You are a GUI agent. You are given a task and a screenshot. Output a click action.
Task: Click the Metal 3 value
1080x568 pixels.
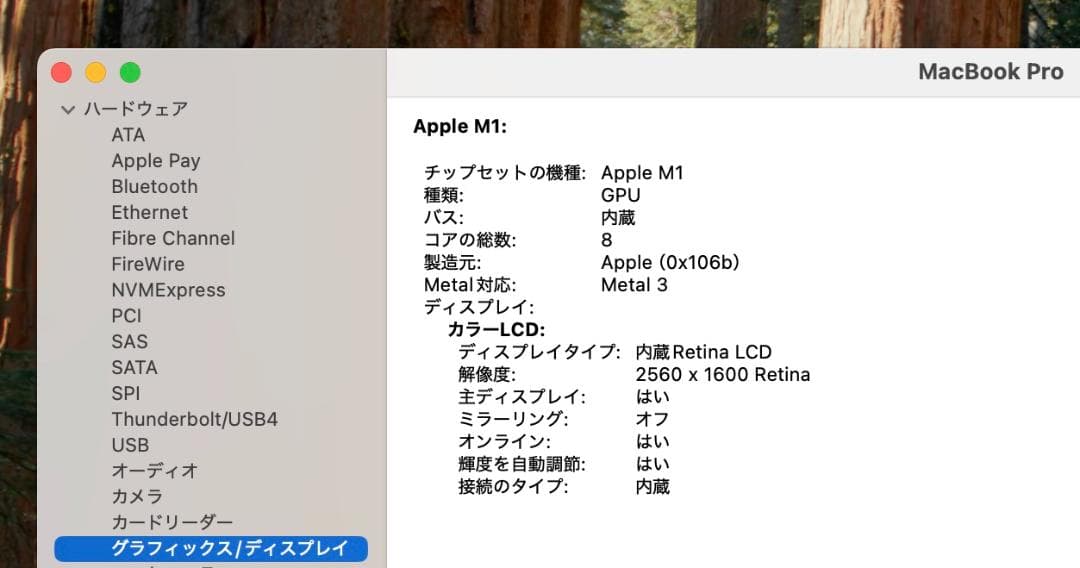(x=634, y=285)
